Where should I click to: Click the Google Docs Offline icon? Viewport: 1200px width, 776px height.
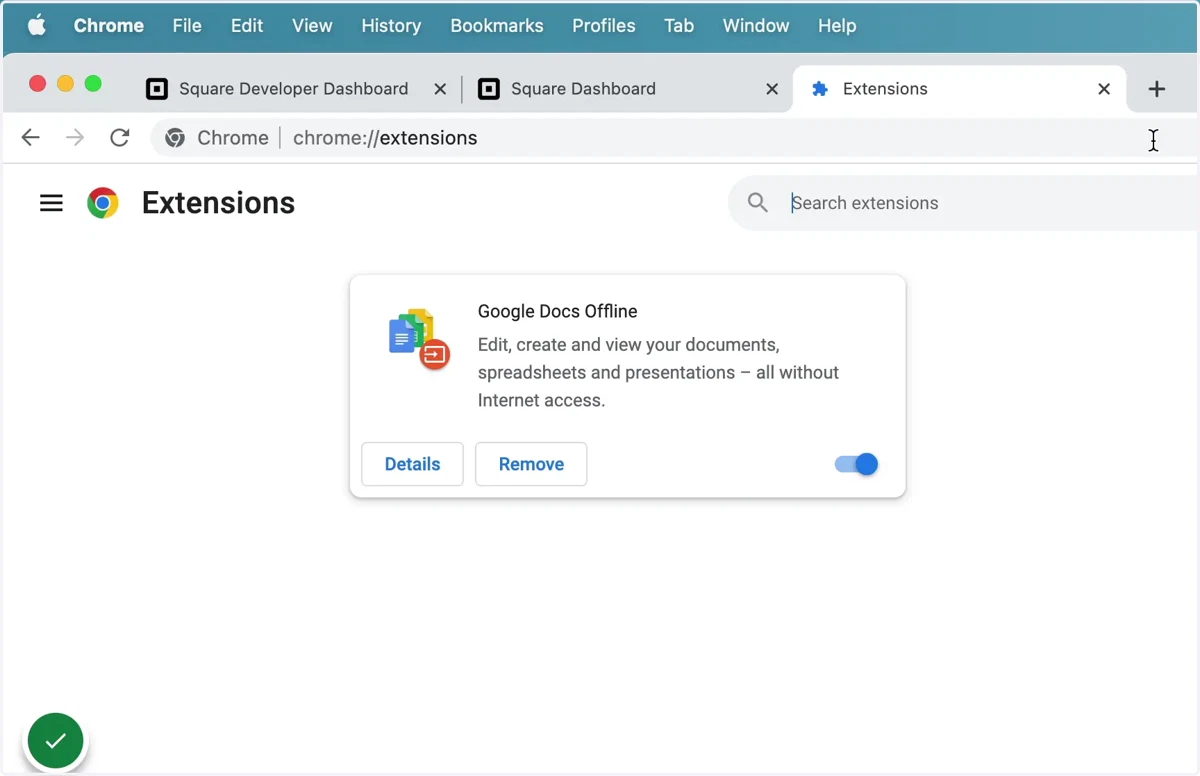[x=419, y=339]
